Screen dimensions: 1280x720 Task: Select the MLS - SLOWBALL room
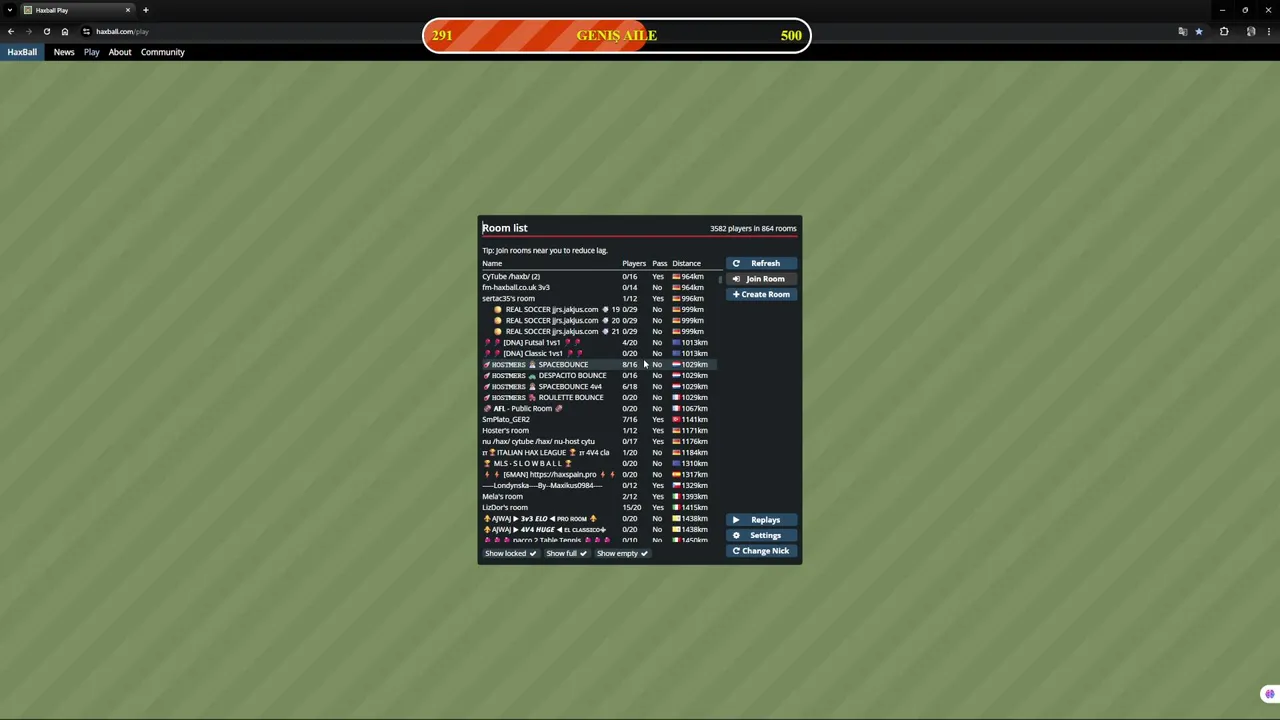598,463
